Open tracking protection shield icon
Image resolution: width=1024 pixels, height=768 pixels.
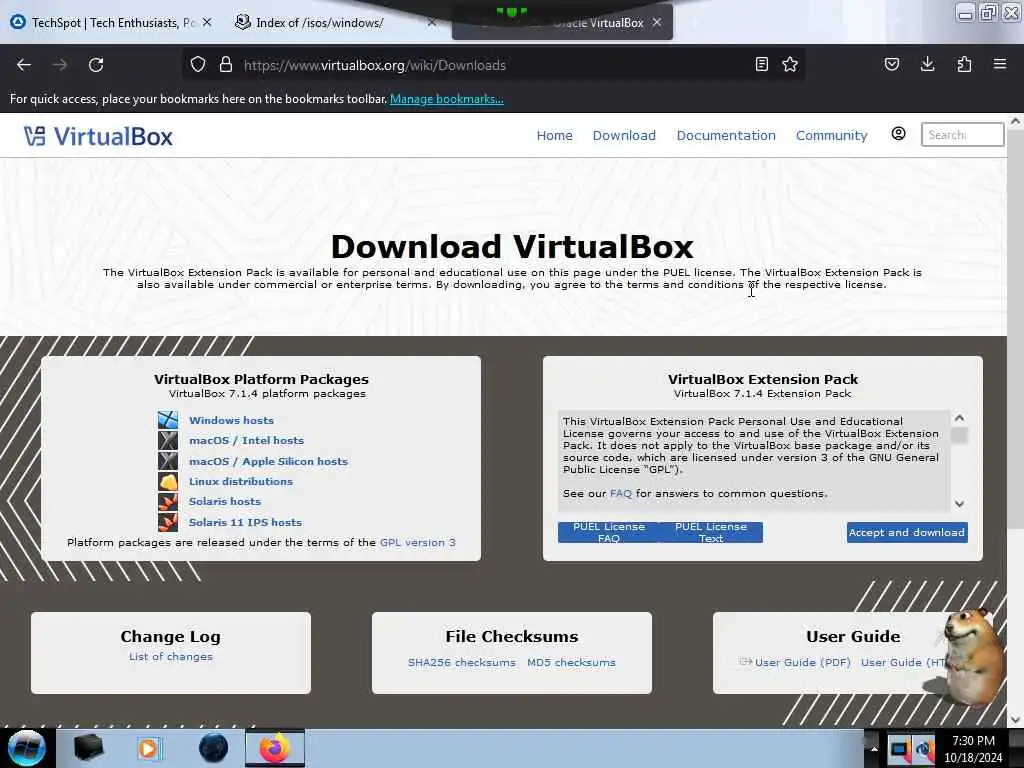pos(198,65)
